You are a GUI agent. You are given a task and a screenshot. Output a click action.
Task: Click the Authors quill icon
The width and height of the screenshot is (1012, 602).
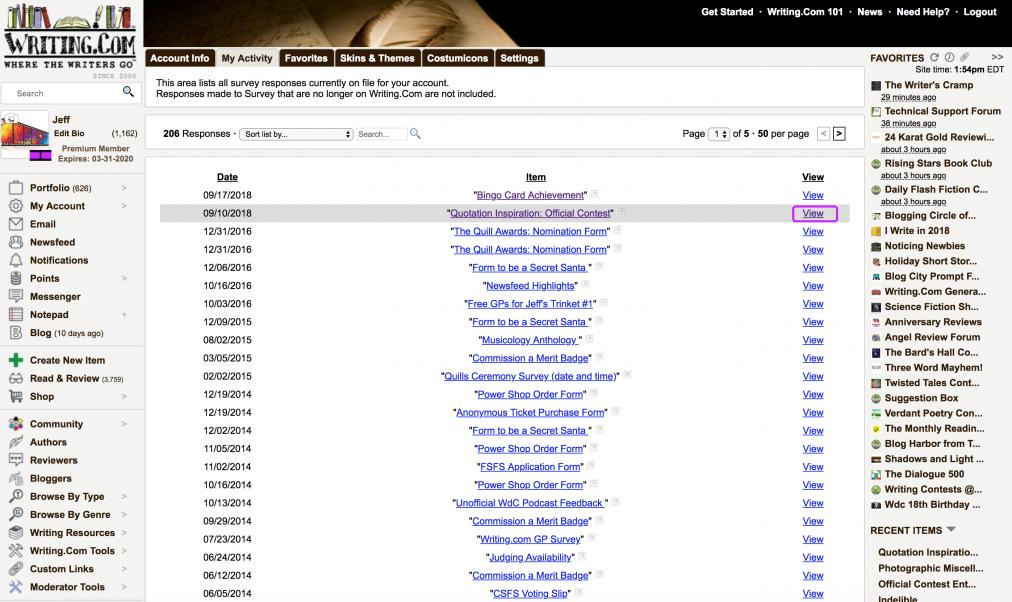[x=16, y=442]
